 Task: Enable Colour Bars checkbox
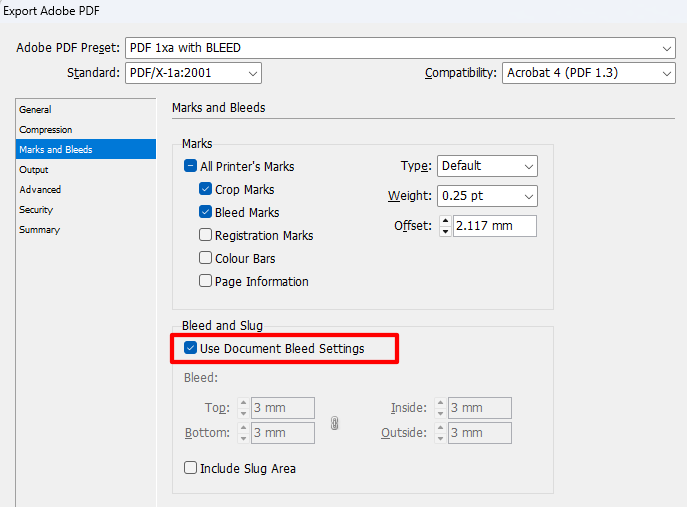coord(205,259)
